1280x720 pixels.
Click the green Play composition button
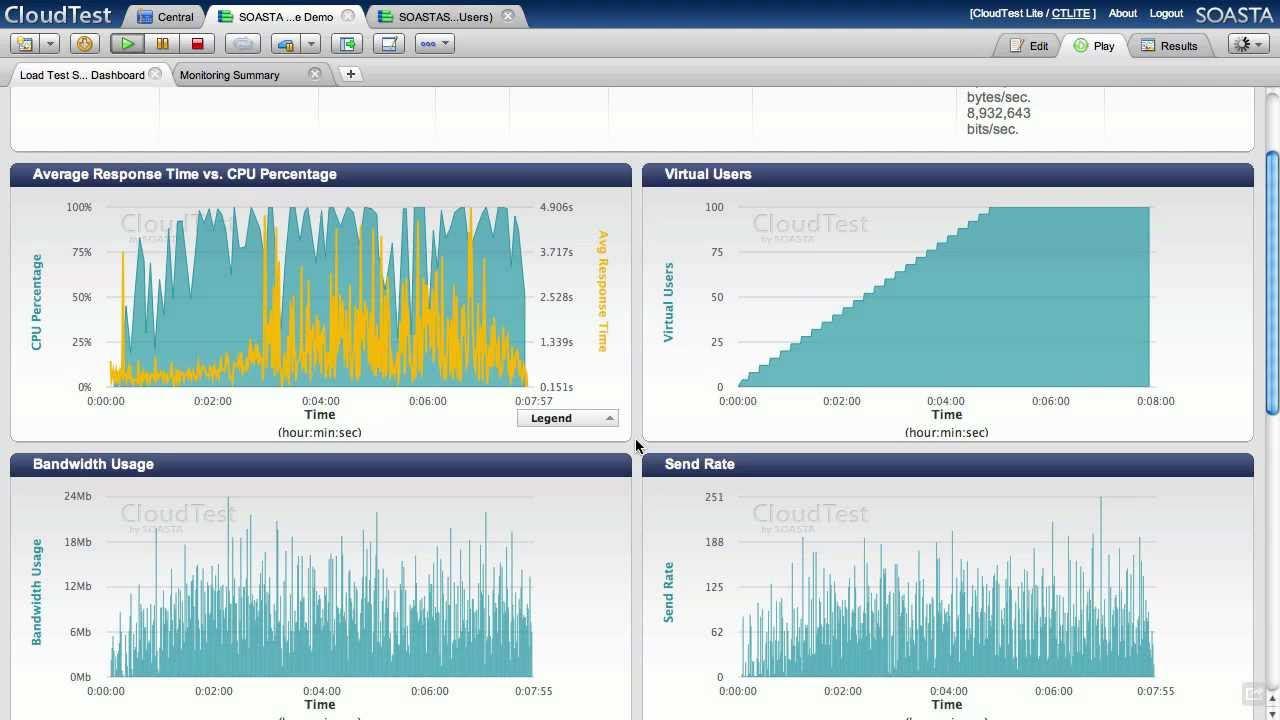127,44
